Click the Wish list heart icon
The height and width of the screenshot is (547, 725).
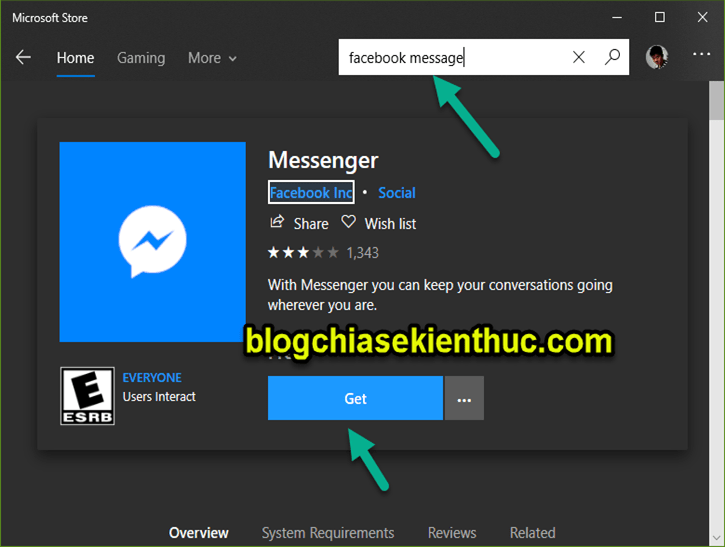349,222
